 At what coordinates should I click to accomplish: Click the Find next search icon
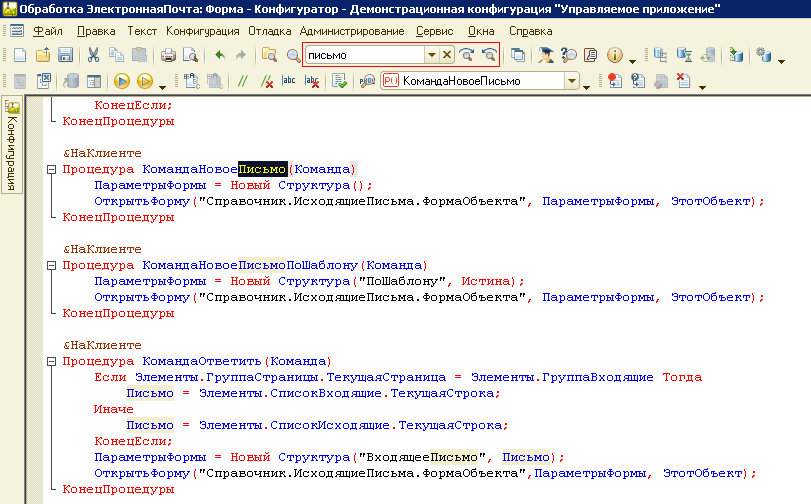pos(466,55)
